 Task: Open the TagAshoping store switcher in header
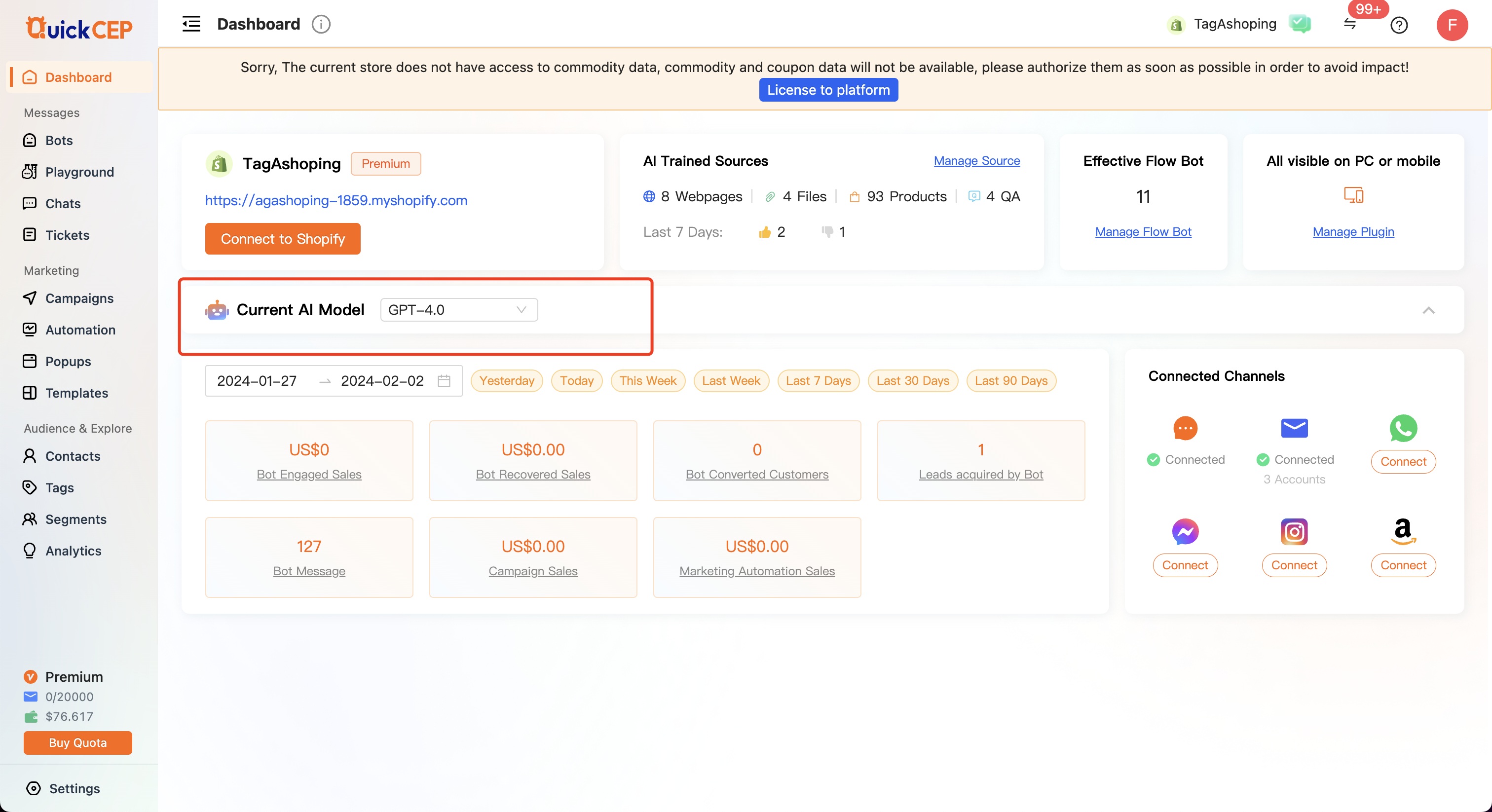[x=1235, y=24]
